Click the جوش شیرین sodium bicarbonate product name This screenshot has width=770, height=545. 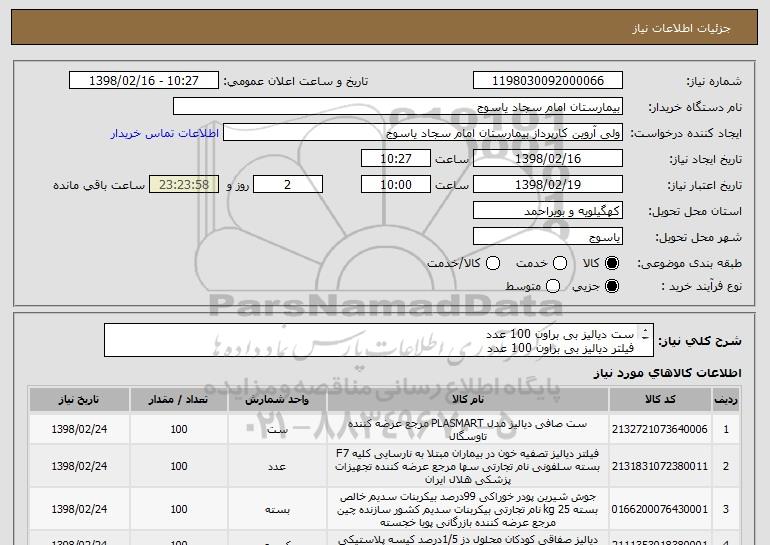468,509
